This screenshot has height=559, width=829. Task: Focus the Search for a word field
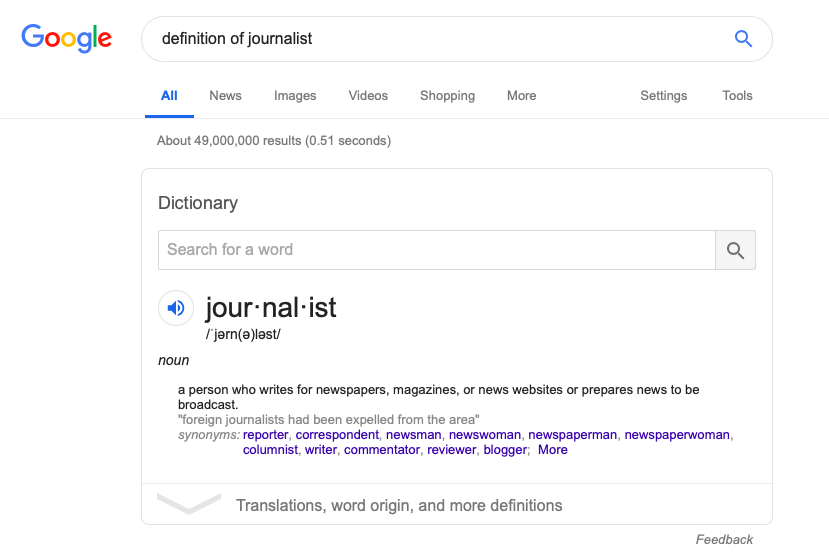click(x=437, y=250)
